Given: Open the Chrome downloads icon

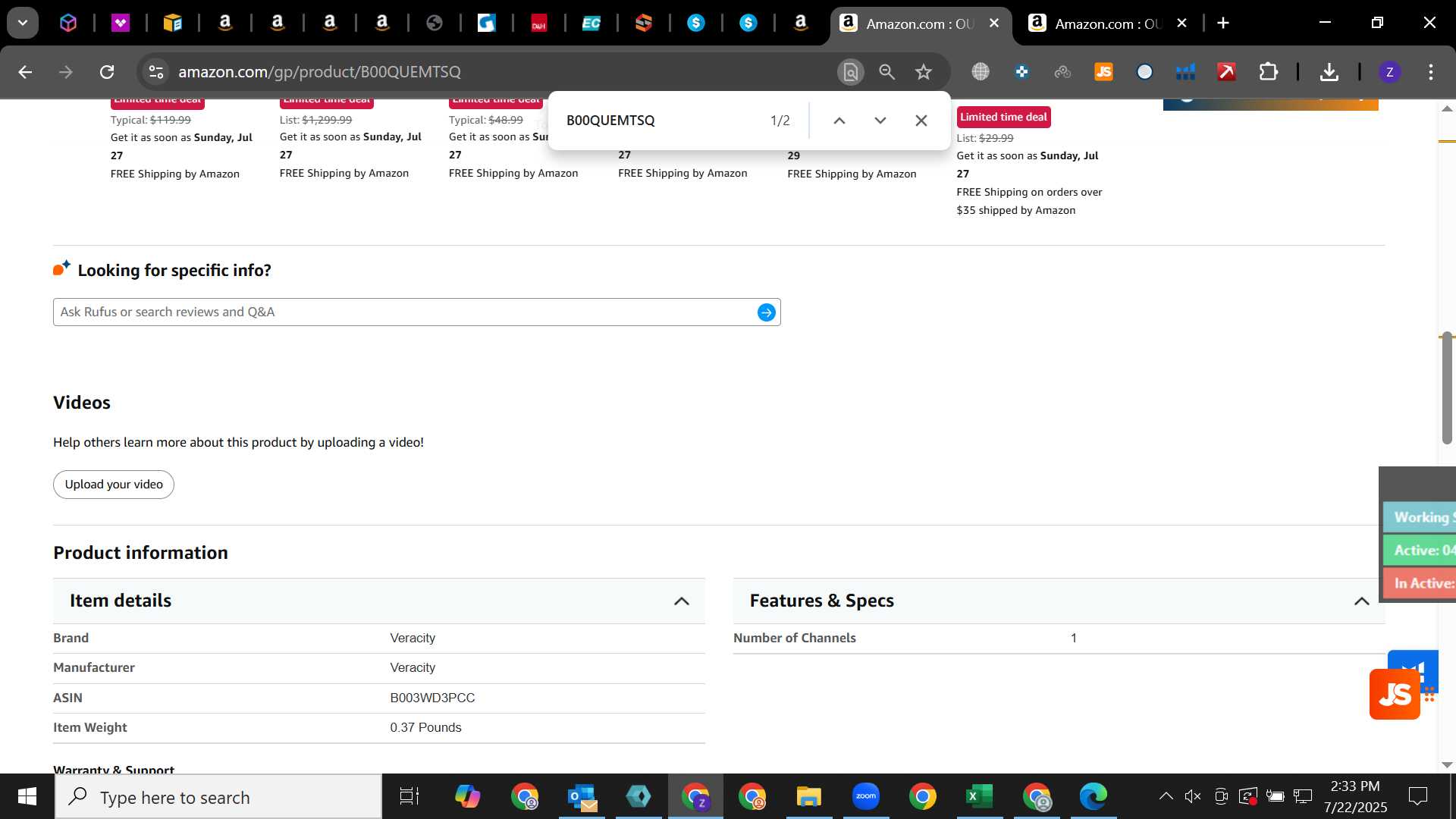Looking at the screenshot, I should [1329, 72].
